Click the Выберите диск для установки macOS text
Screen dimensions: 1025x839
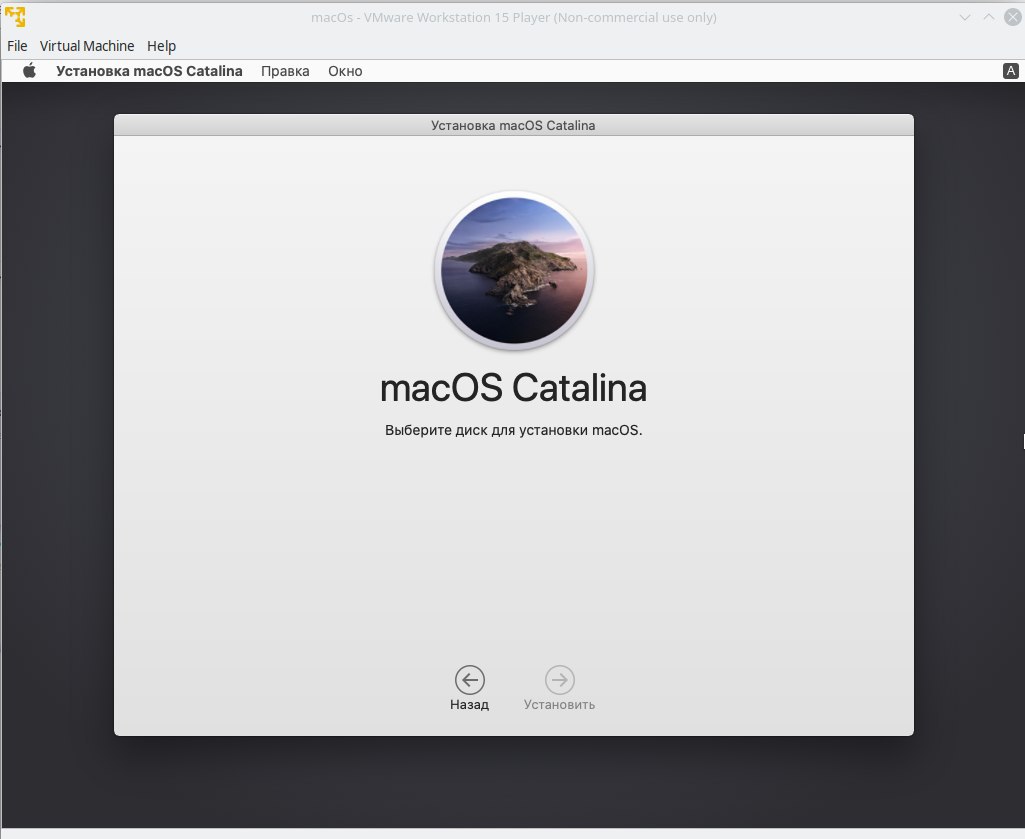tap(513, 430)
